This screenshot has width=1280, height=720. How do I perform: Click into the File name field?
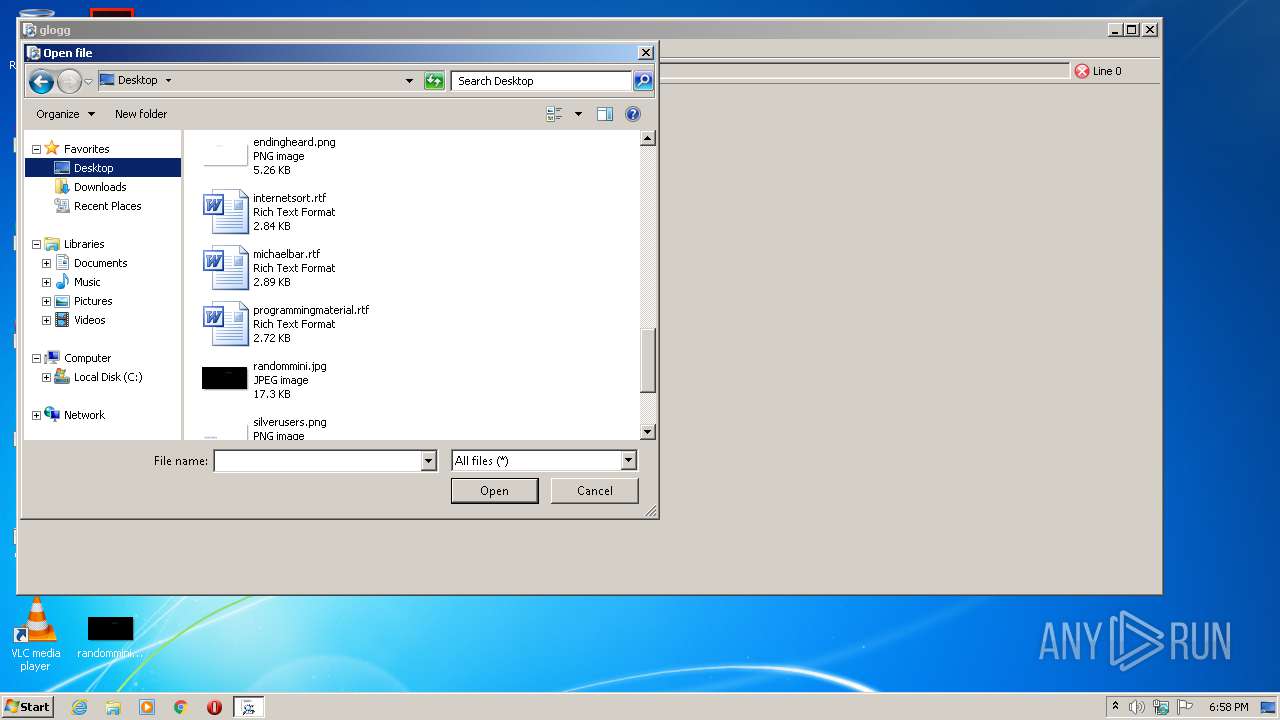(317, 461)
